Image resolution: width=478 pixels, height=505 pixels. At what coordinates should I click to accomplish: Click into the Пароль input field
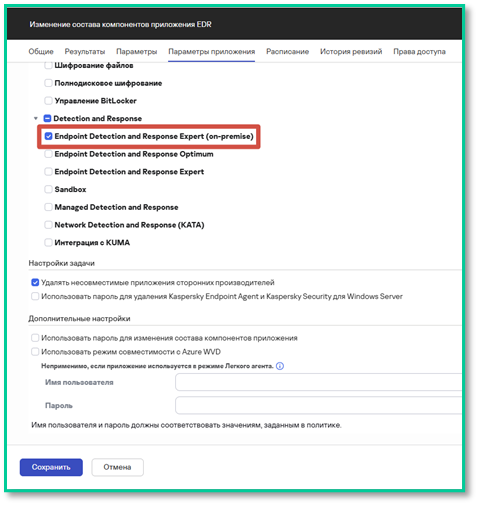tap(318, 405)
